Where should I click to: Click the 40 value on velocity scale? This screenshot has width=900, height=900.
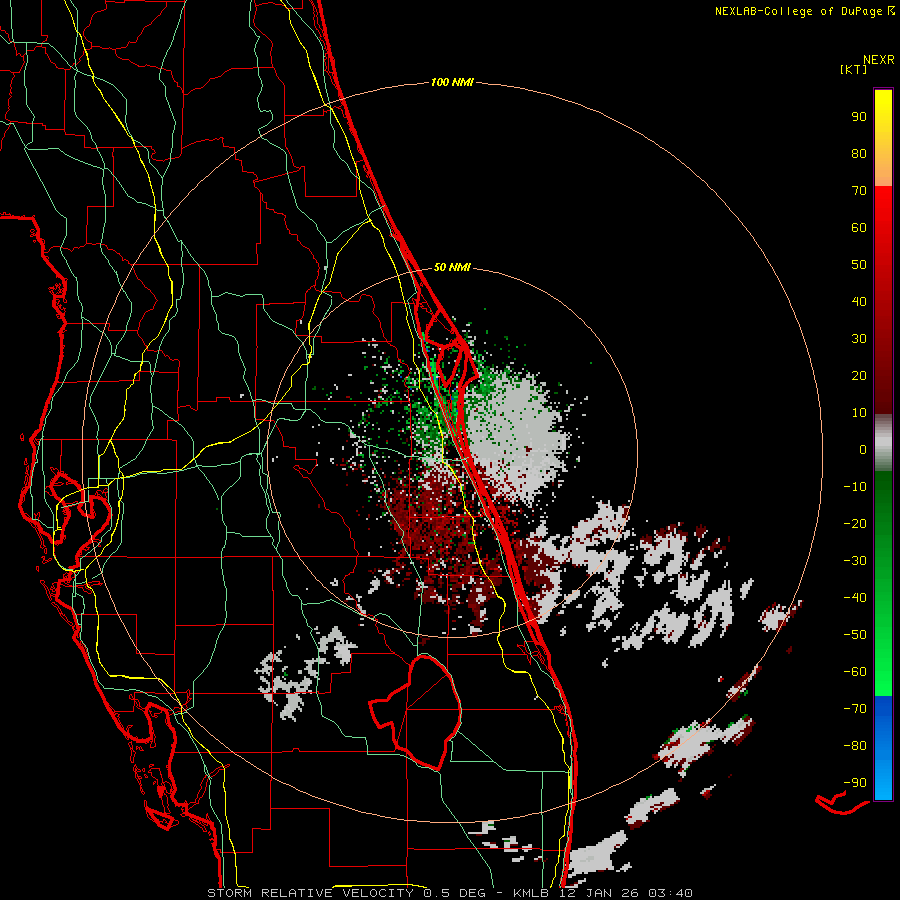(x=859, y=302)
